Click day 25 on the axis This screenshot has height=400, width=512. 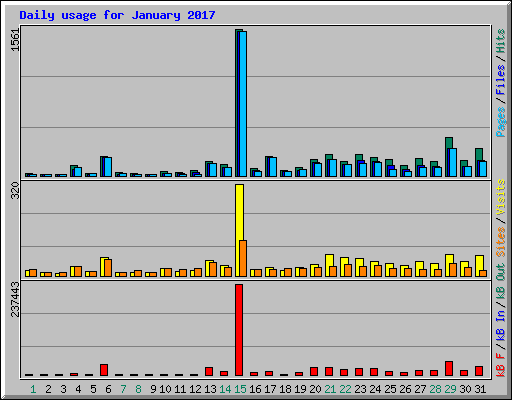[390, 389]
